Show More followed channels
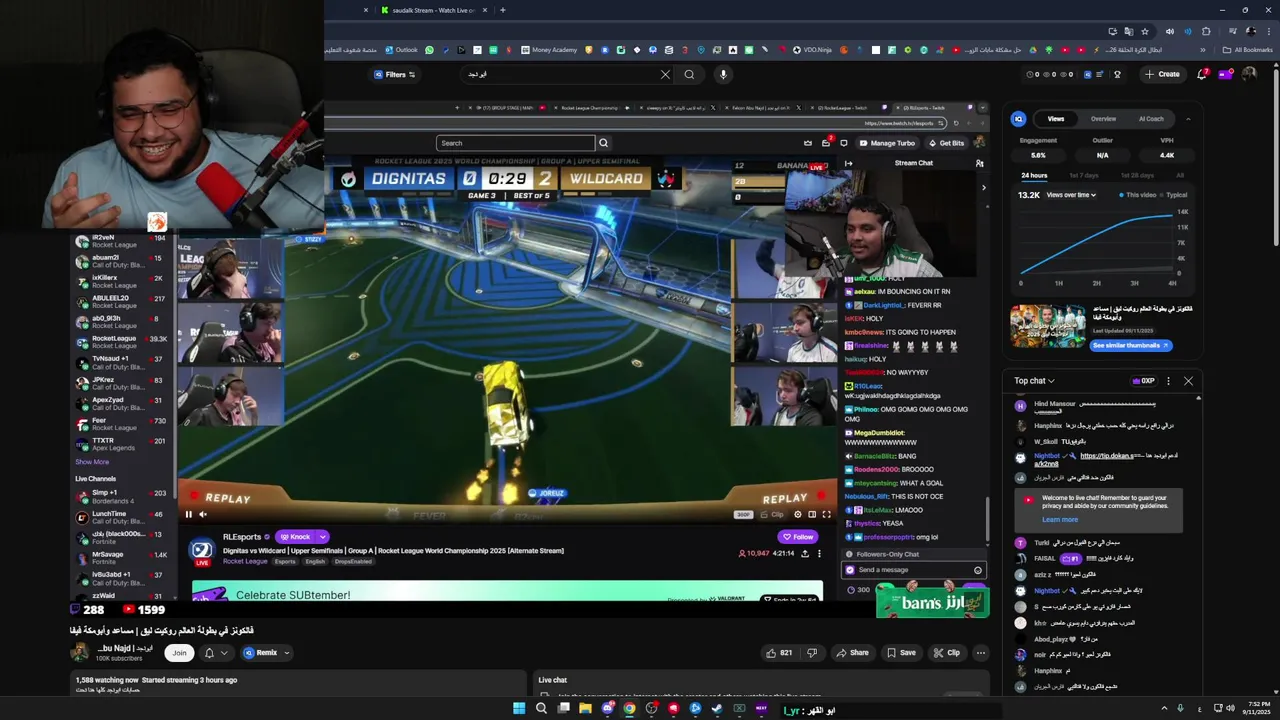 (92, 462)
